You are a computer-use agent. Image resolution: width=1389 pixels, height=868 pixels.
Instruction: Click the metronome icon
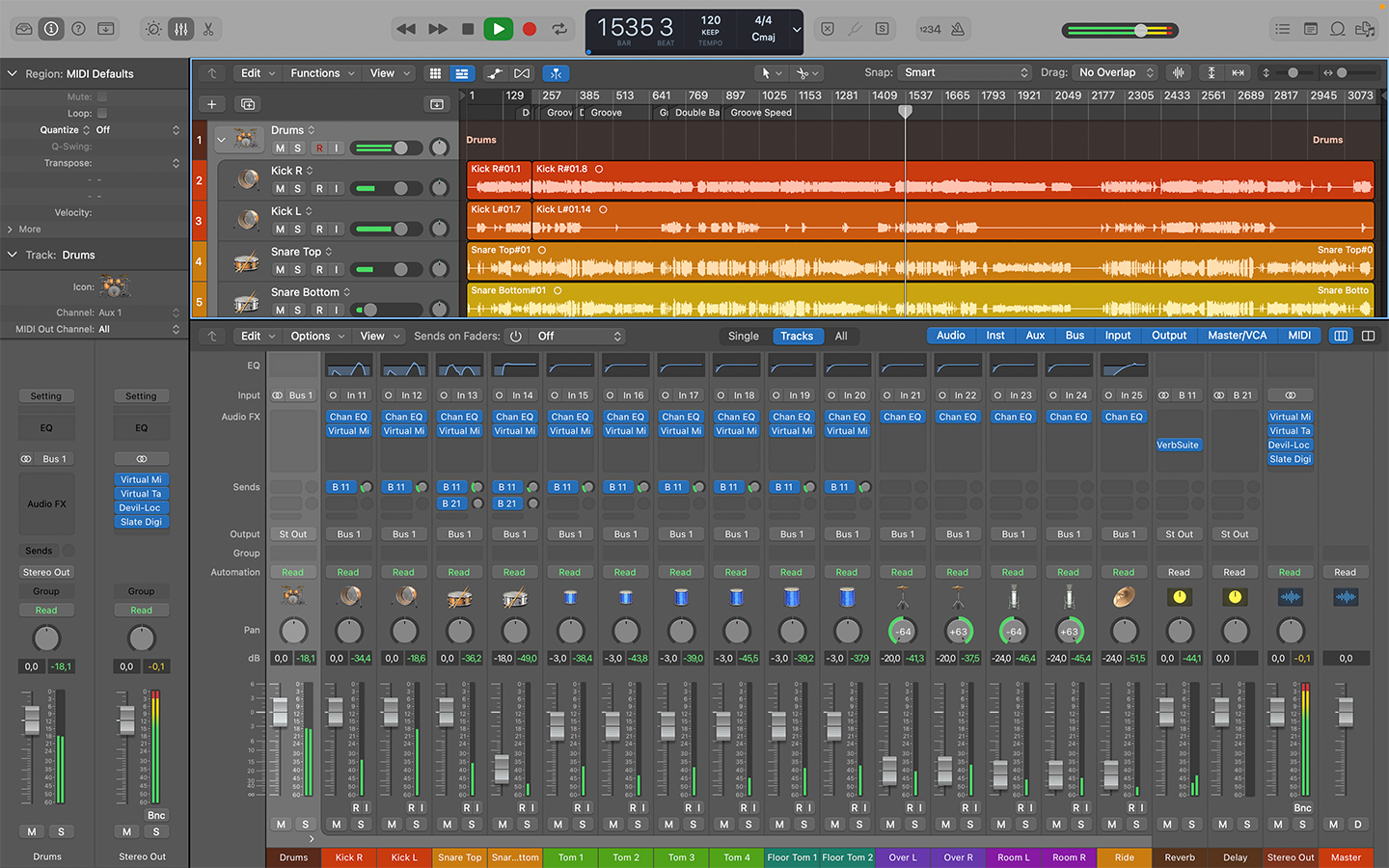tap(958, 29)
